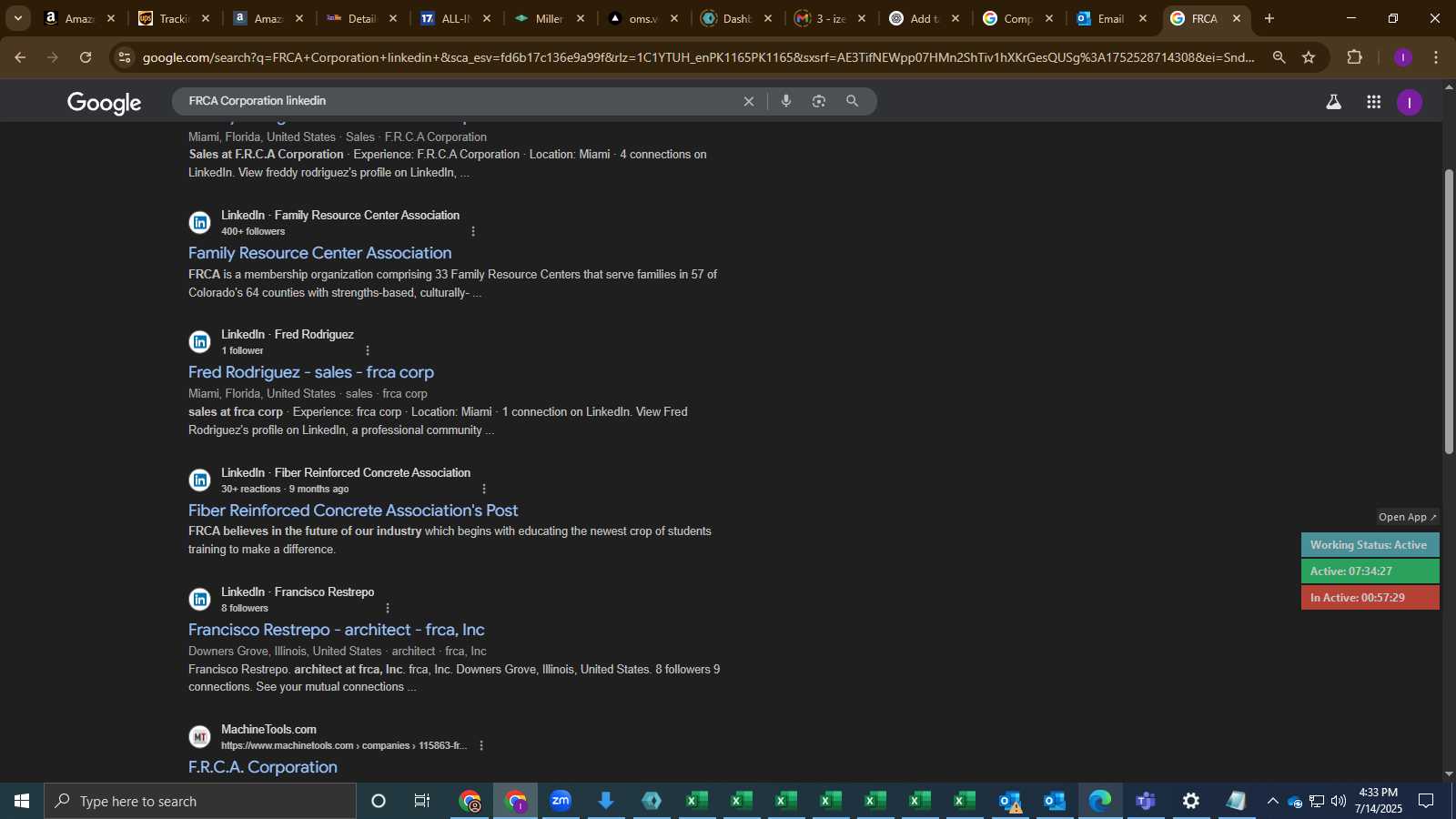Open Microsoft Teams from the taskbar
Viewport: 1456px width, 819px height.
point(1145,801)
